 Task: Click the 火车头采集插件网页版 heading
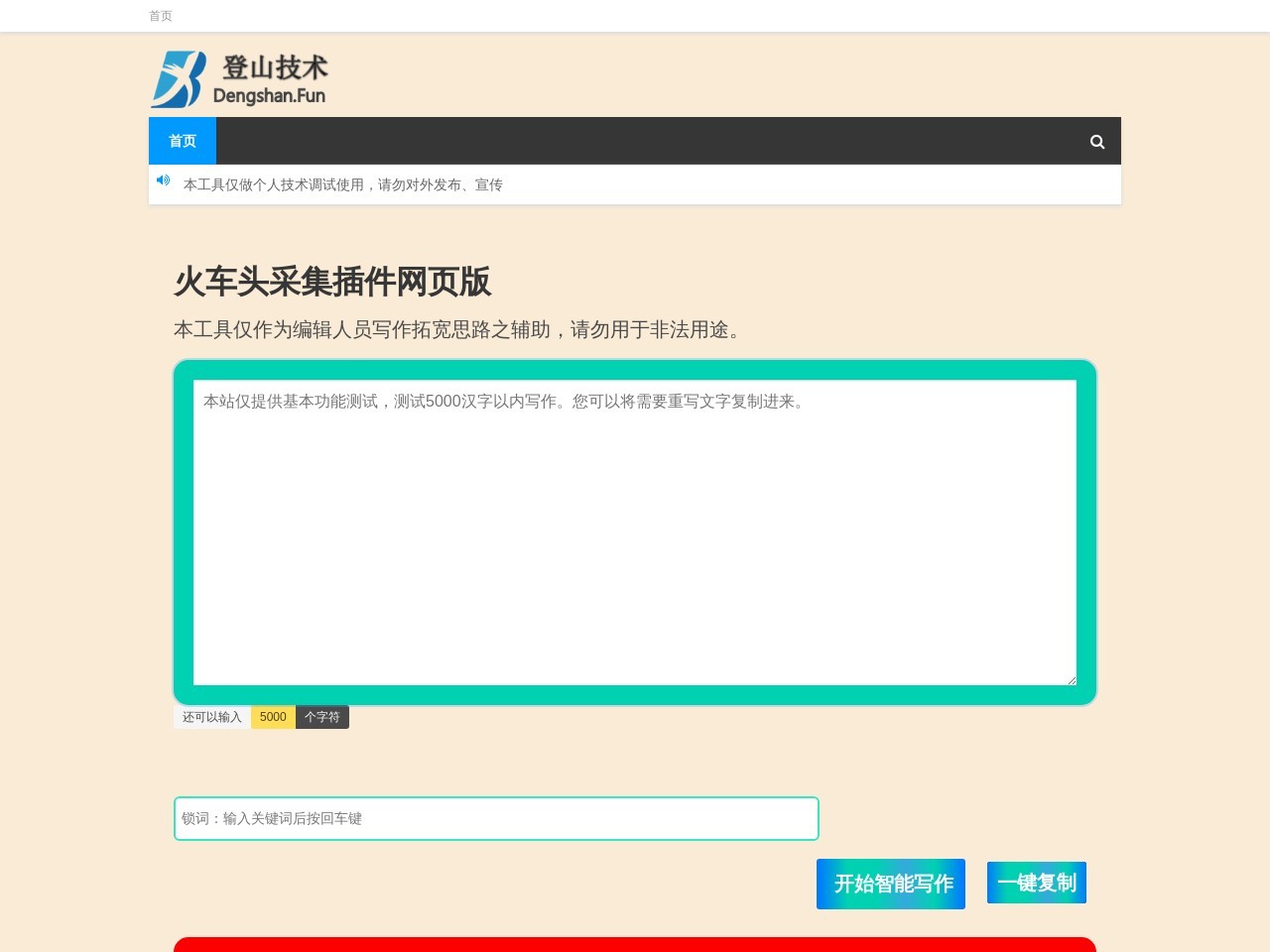(x=331, y=283)
